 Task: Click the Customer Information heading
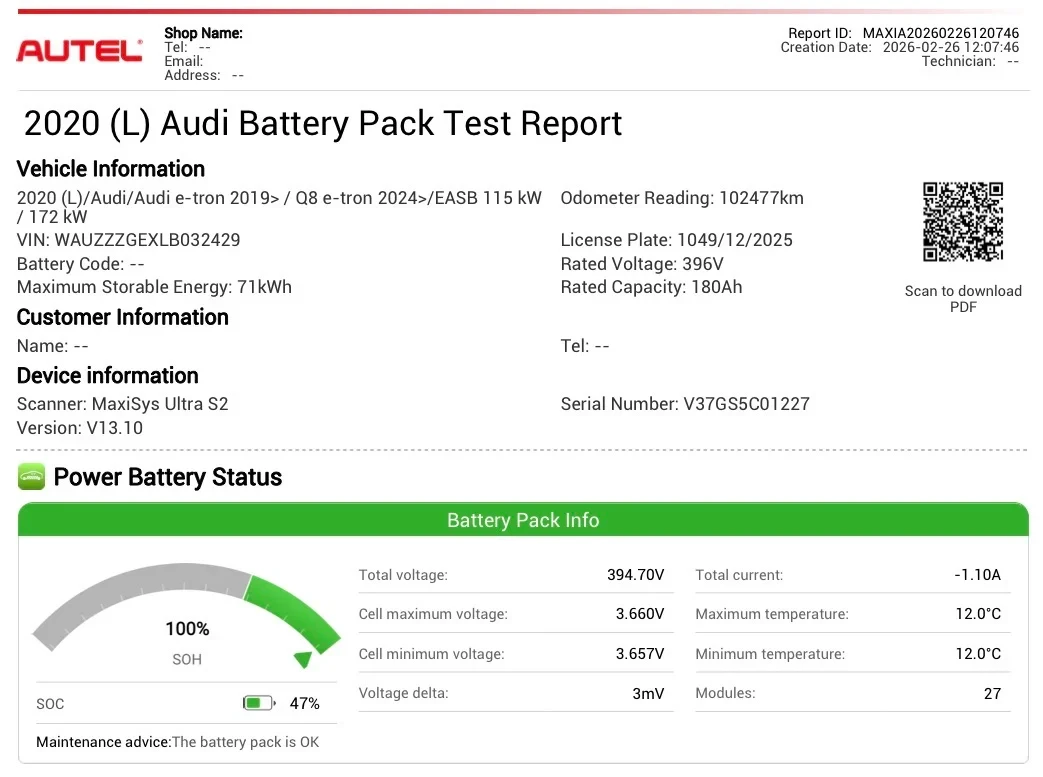coord(122,317)
